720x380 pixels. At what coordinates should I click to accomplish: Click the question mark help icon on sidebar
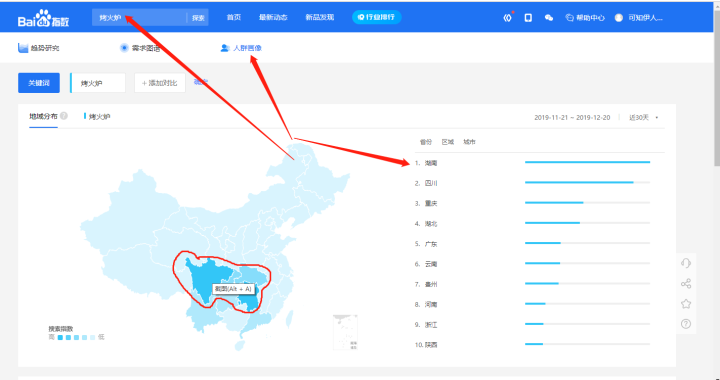tap(686, 324)
